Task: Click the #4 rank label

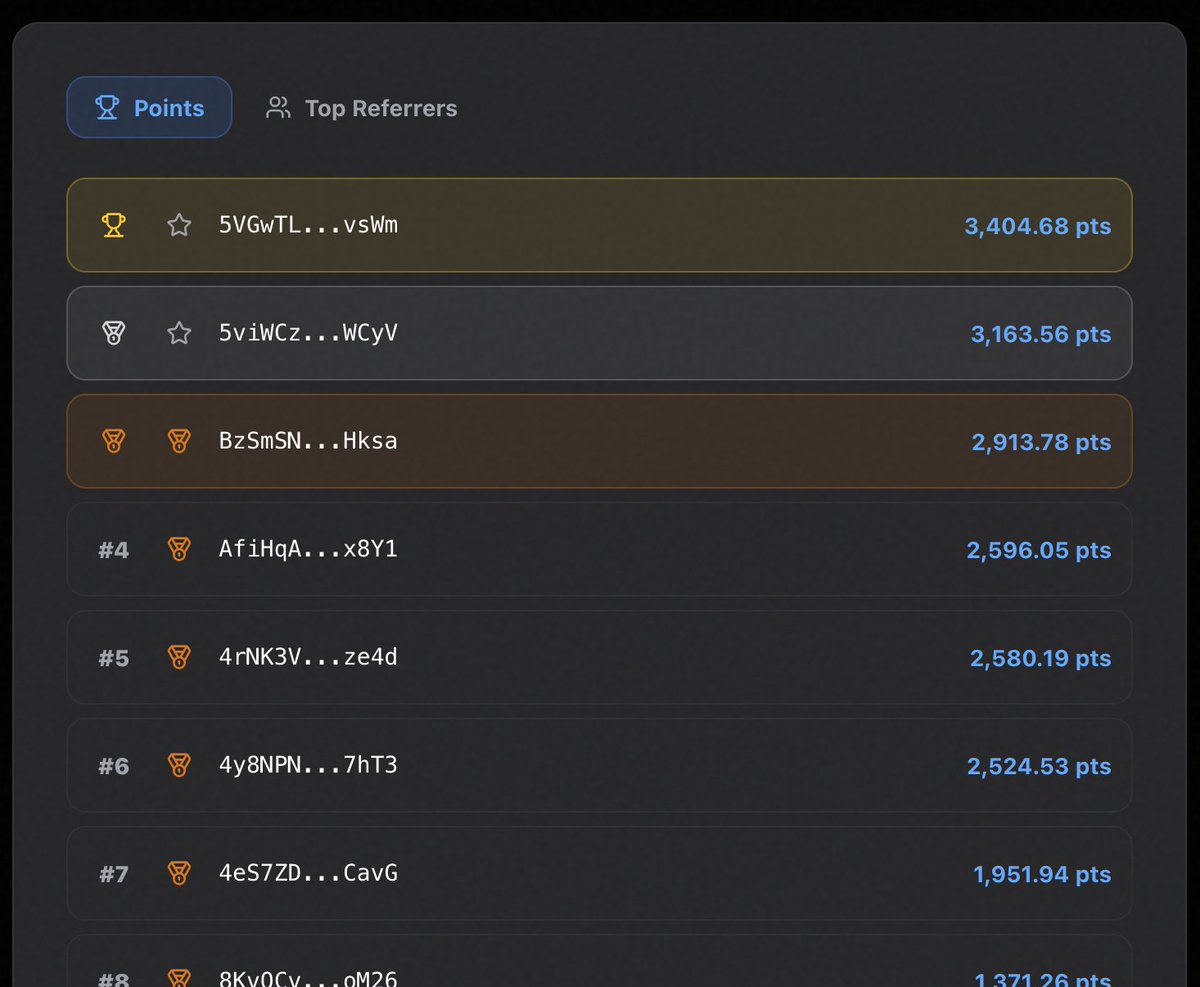Action: [114, 550]
